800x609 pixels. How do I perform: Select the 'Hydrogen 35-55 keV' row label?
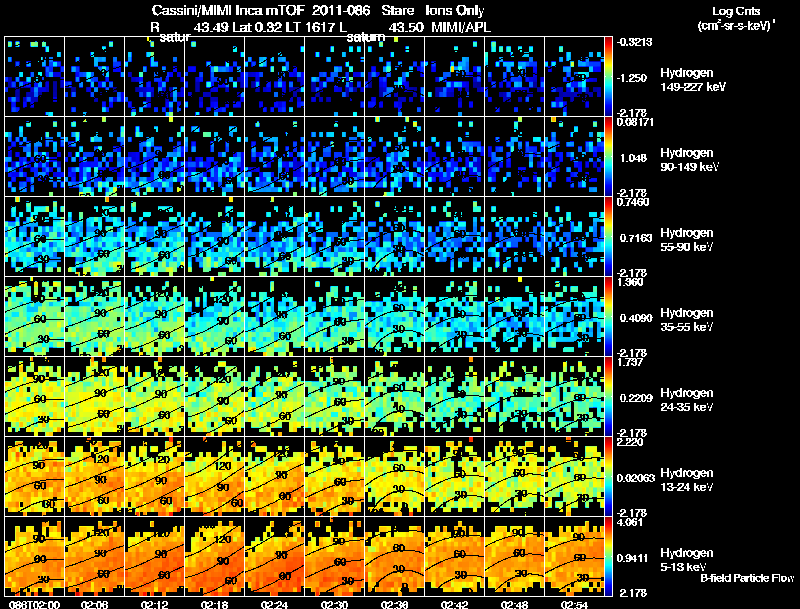click(687, 320)
